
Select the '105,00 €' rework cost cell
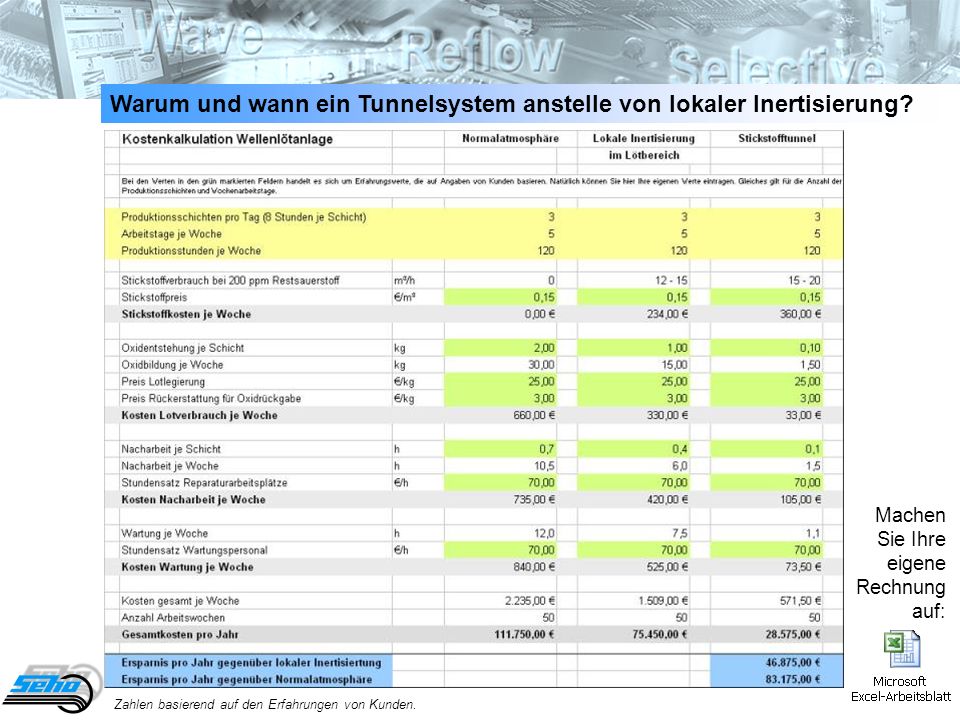coord(800,500)
